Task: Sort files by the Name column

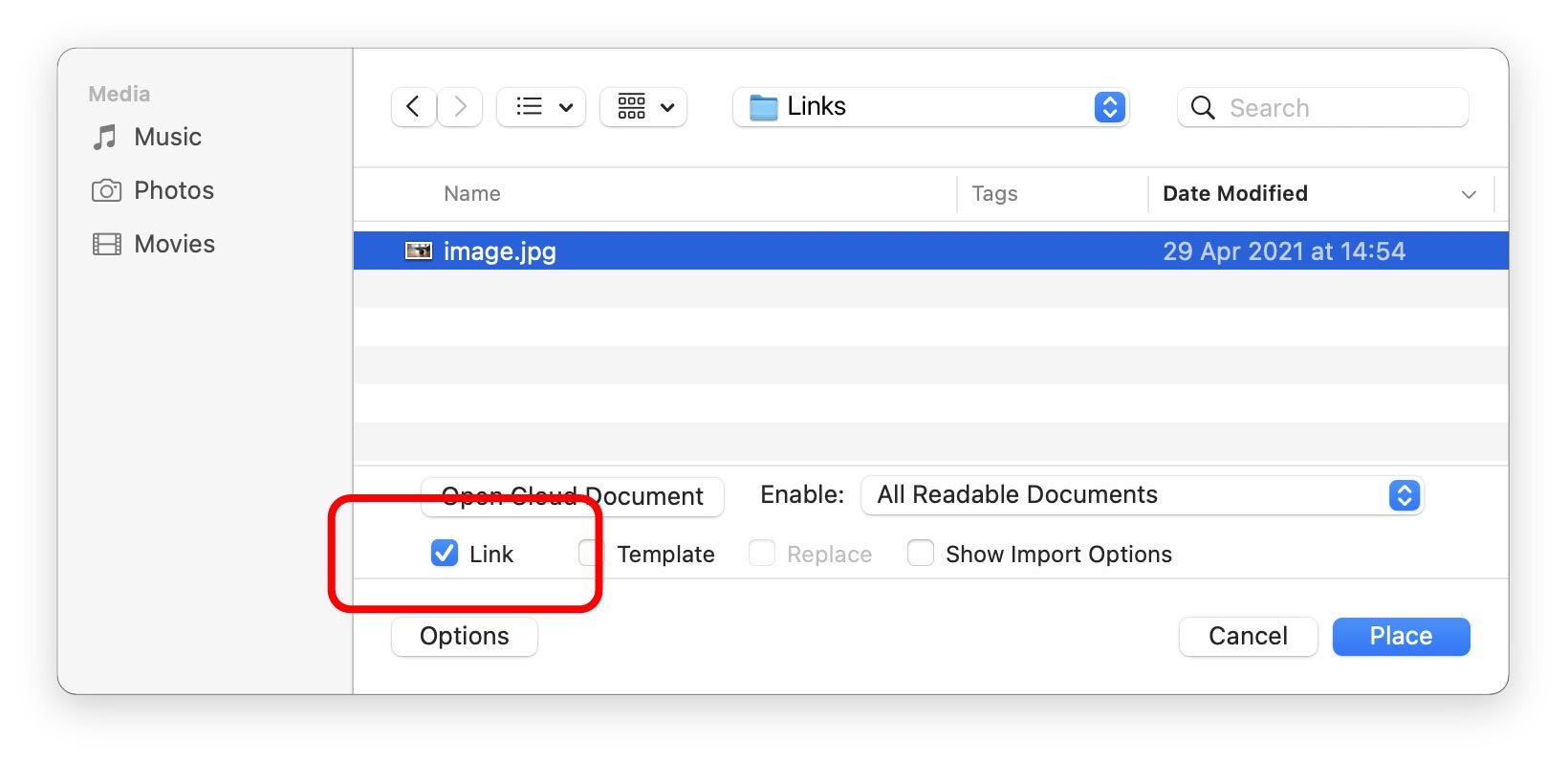Action: [472, 194]
